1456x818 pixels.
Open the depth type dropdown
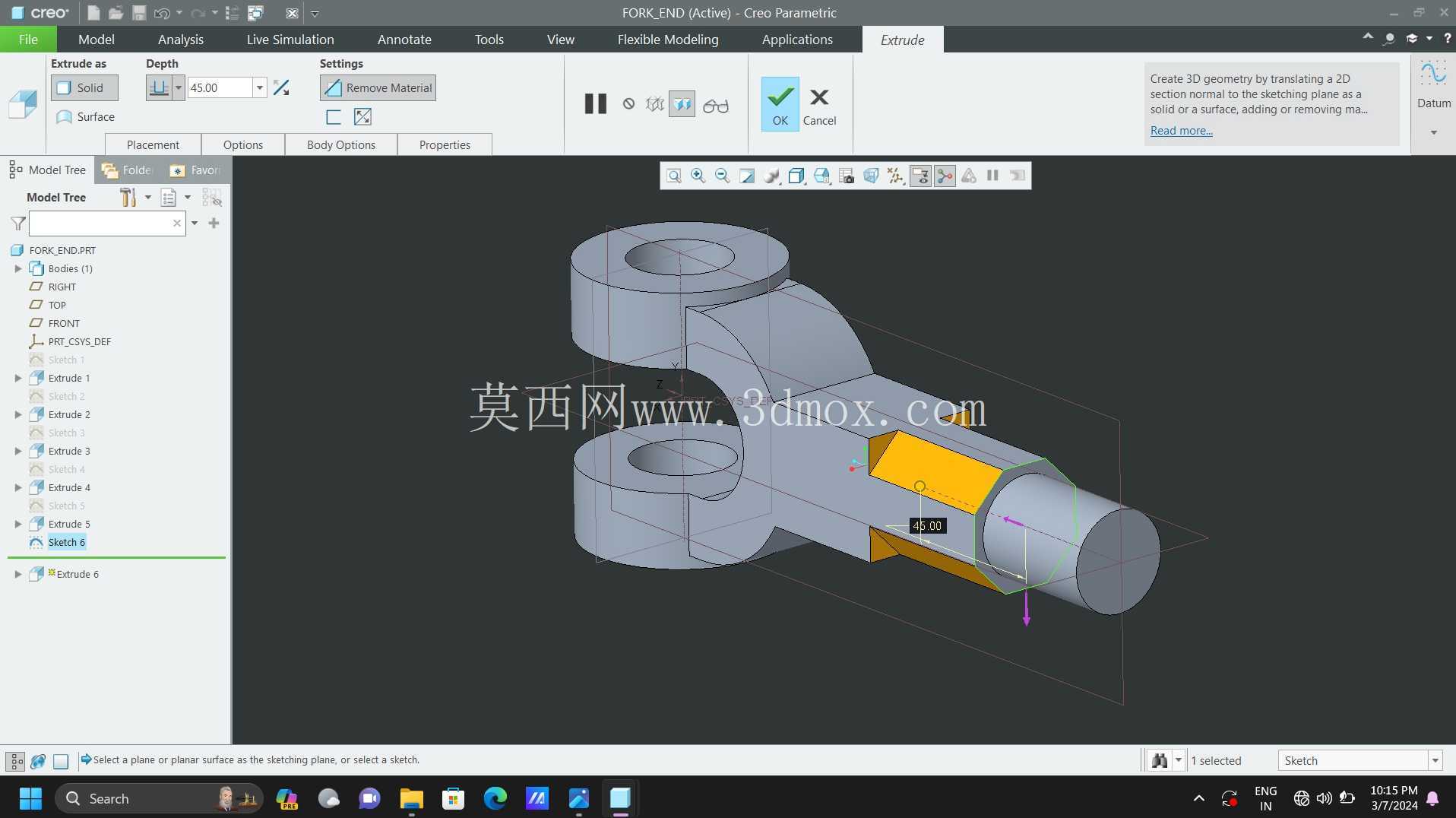(x=179, y=88)
